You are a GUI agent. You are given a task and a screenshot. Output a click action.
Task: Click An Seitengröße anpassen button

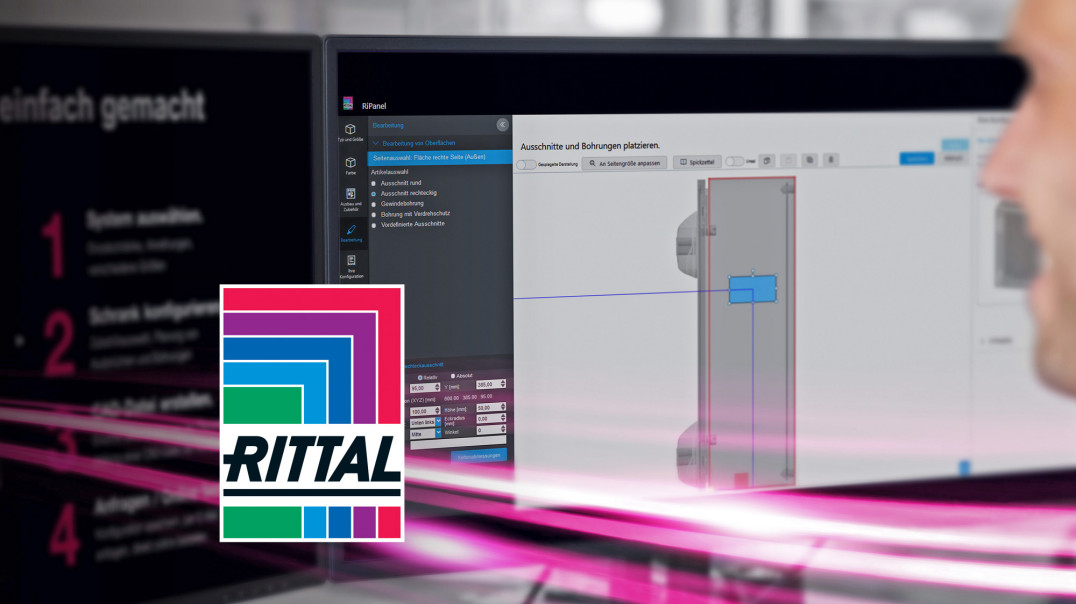624,163
